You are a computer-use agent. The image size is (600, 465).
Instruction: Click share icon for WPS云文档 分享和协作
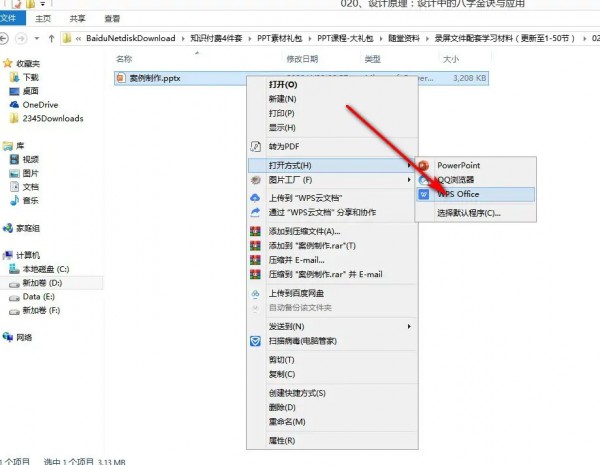point(255,212)
